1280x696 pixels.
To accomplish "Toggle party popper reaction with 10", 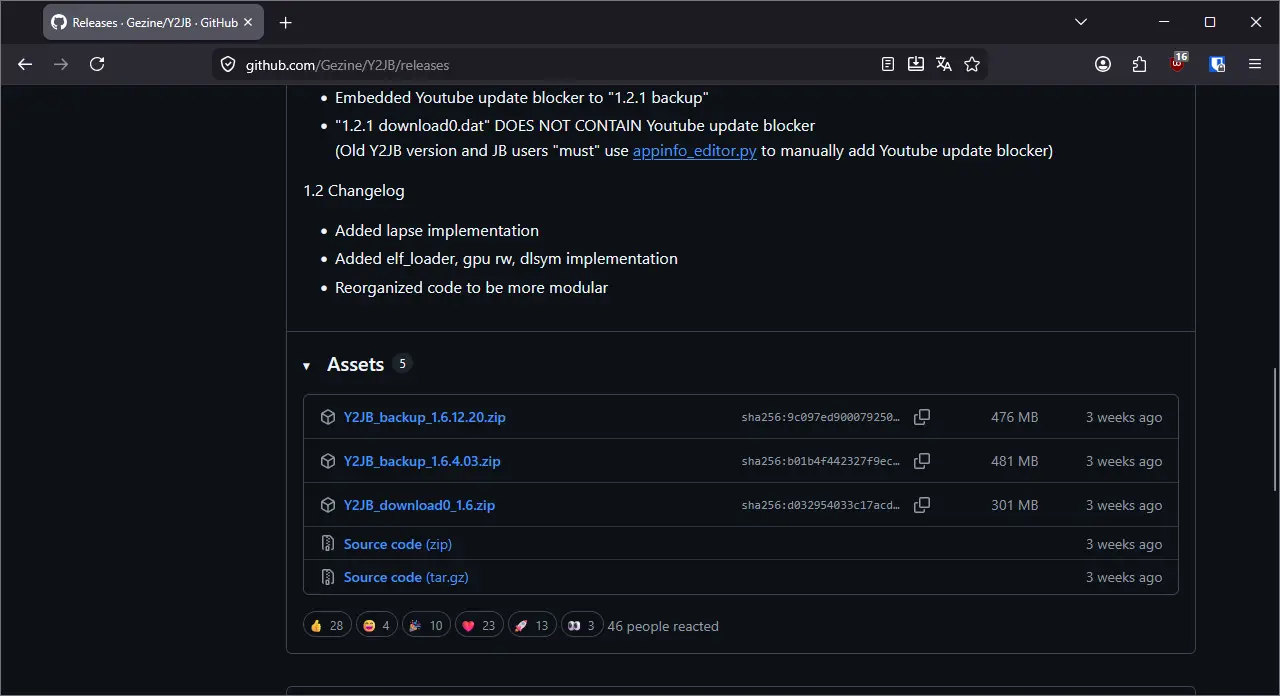I will pyautogui.click(x=426, y=626).
